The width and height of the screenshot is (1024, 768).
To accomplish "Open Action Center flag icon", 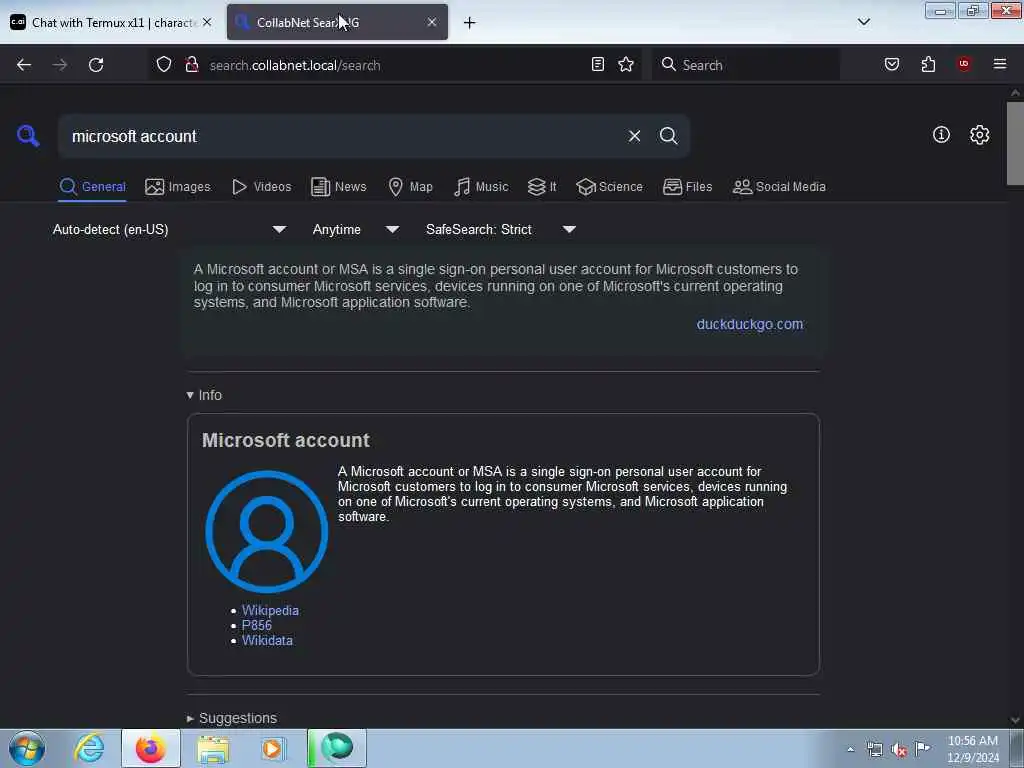I will coord(922,748).
